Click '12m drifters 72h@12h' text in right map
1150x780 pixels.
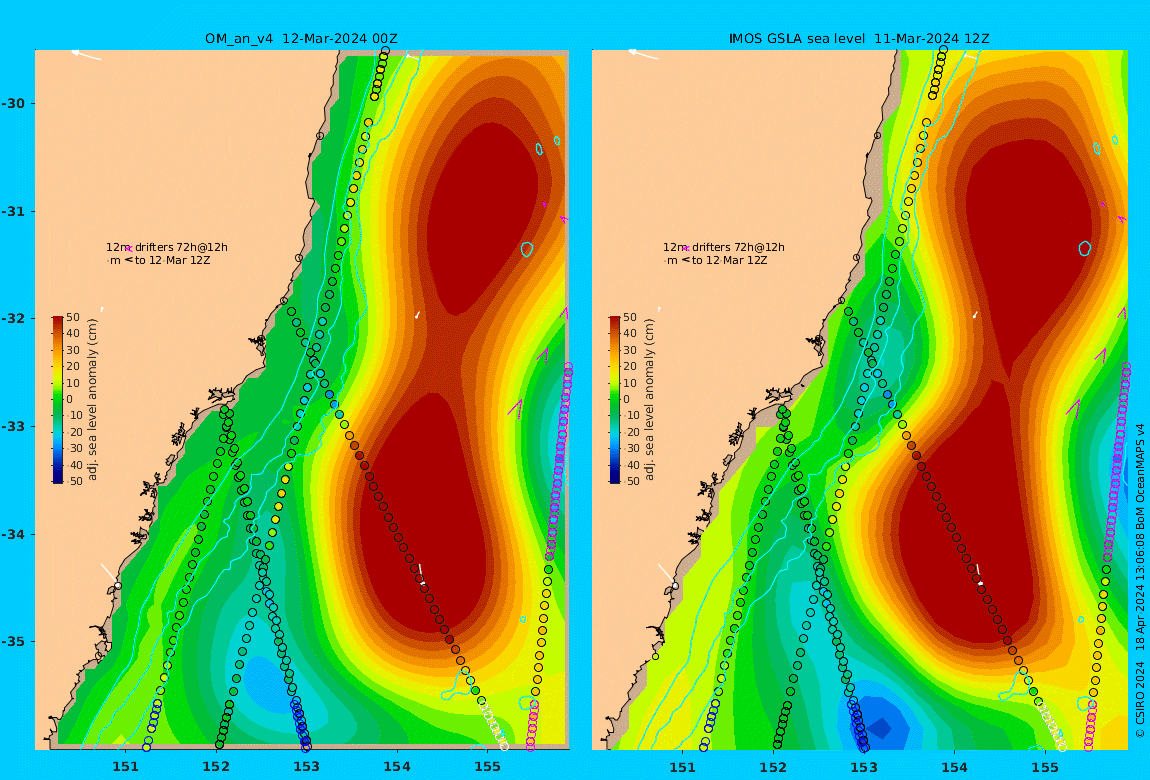pyautogui.click(x=724, y=247)
